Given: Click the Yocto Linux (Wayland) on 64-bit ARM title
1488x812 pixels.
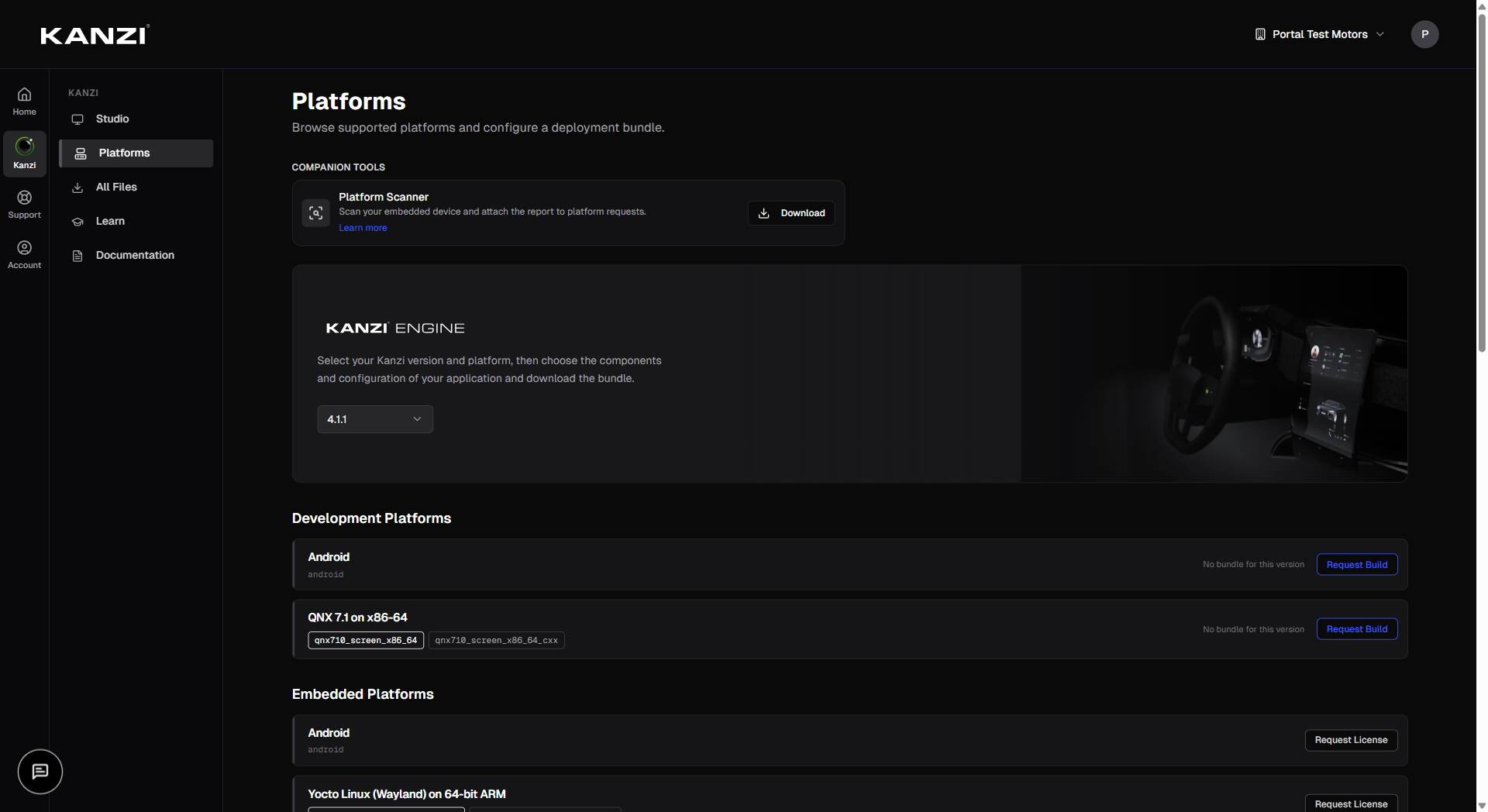Looking at the screenshot, I should tap(407, 794).
